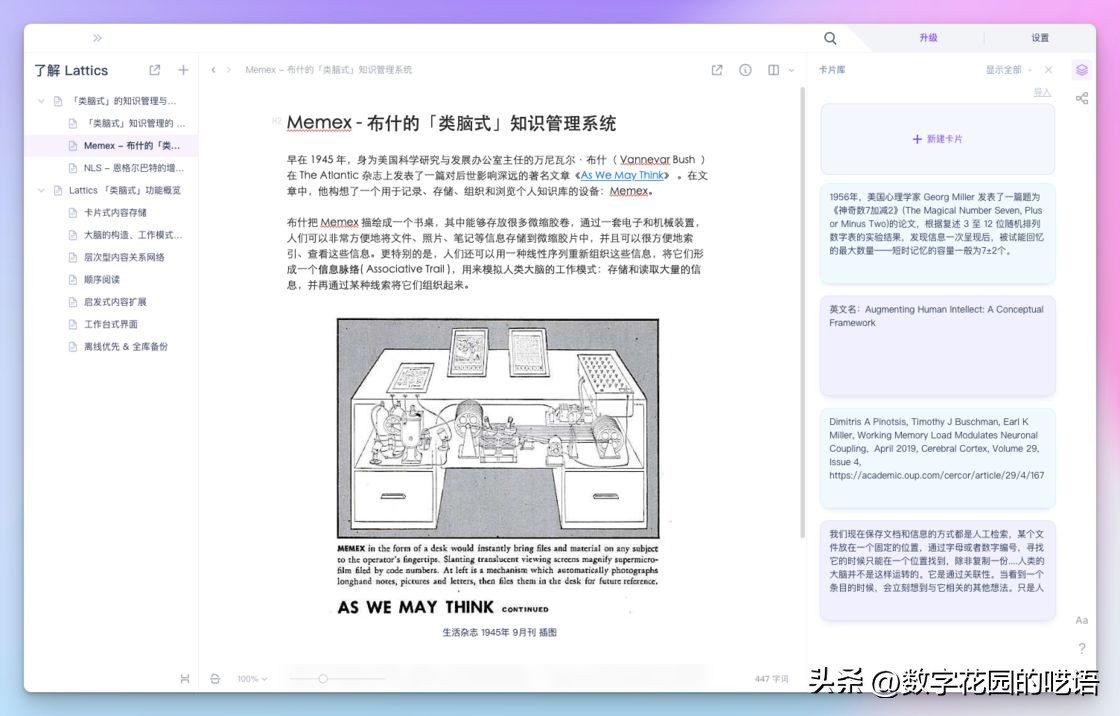Open the relation graph icon in right rail

coord(1082,98)
